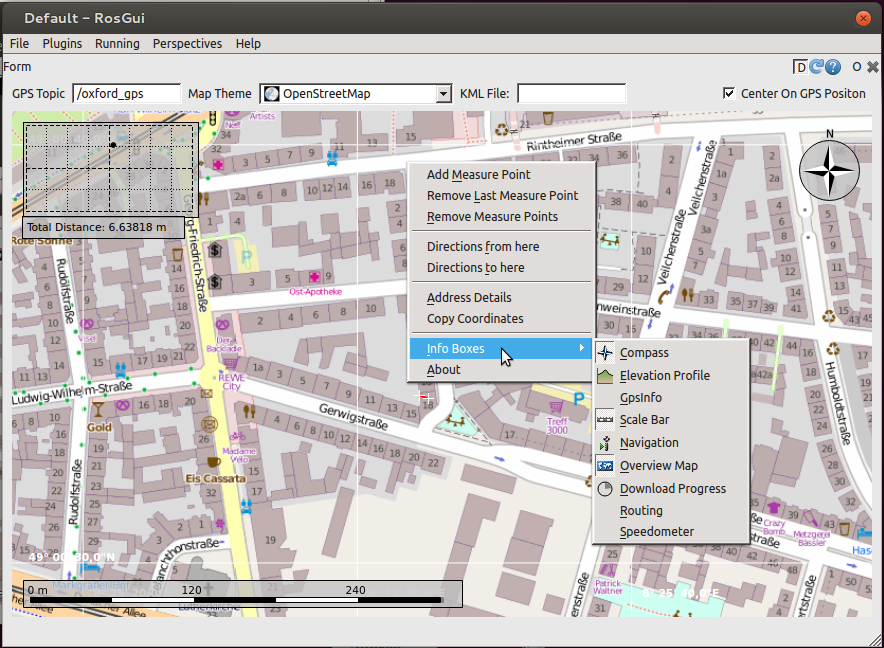
Task: Select Add Measure Point from context menu
Action: [x=478, y=175]
